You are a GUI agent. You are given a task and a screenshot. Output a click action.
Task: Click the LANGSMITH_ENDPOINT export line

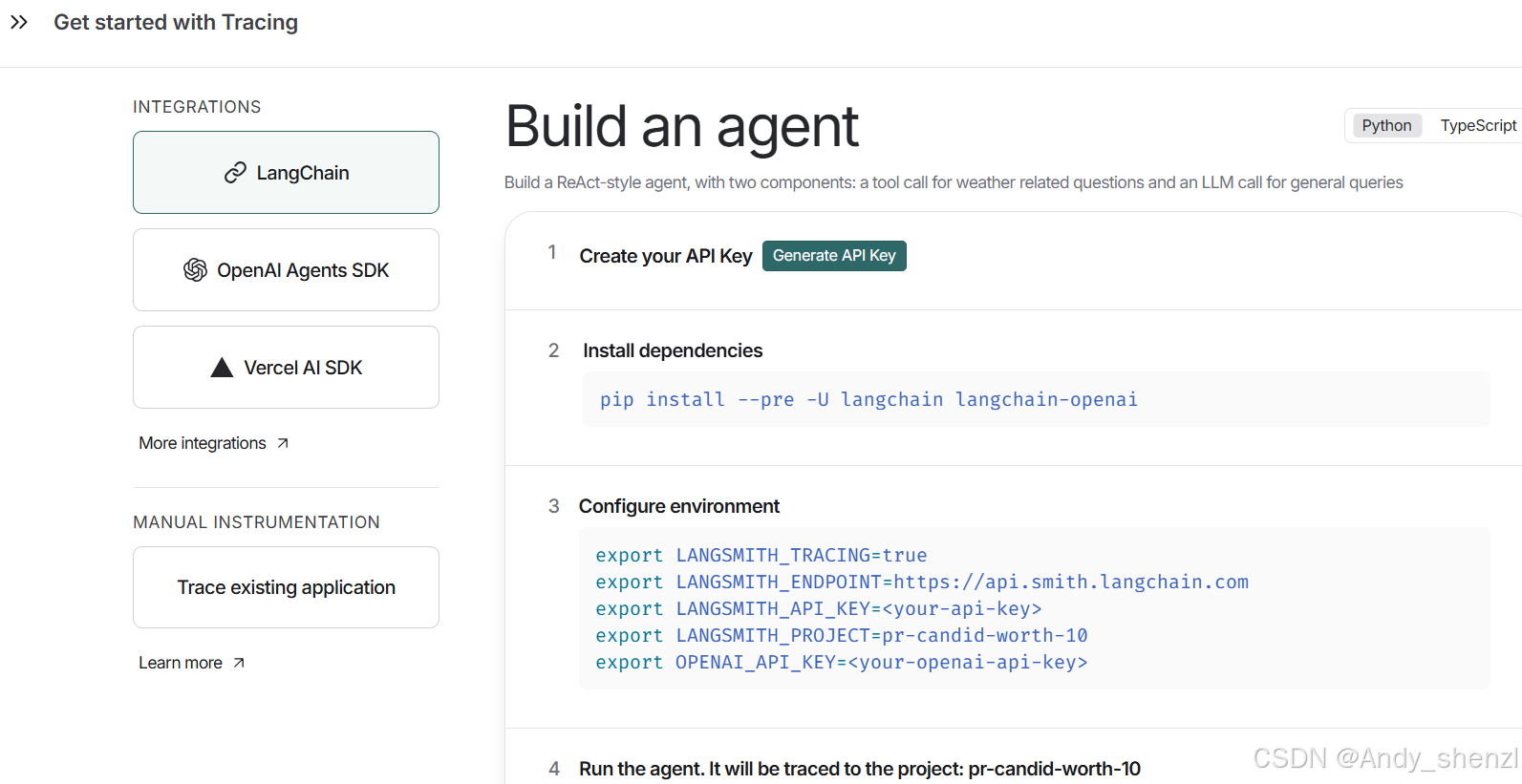[x=922, y=582]
